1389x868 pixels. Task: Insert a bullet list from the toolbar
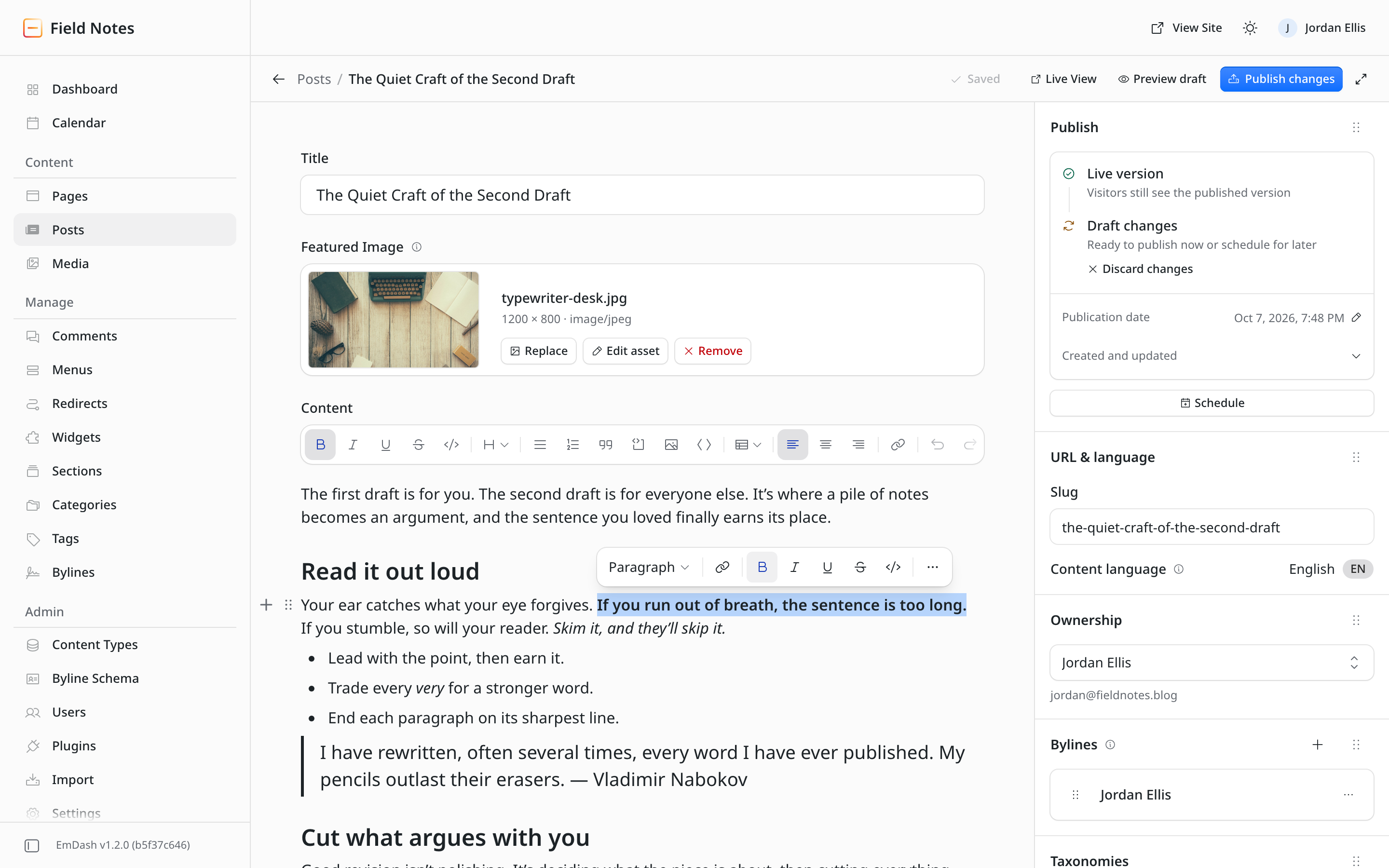[540, 444]
